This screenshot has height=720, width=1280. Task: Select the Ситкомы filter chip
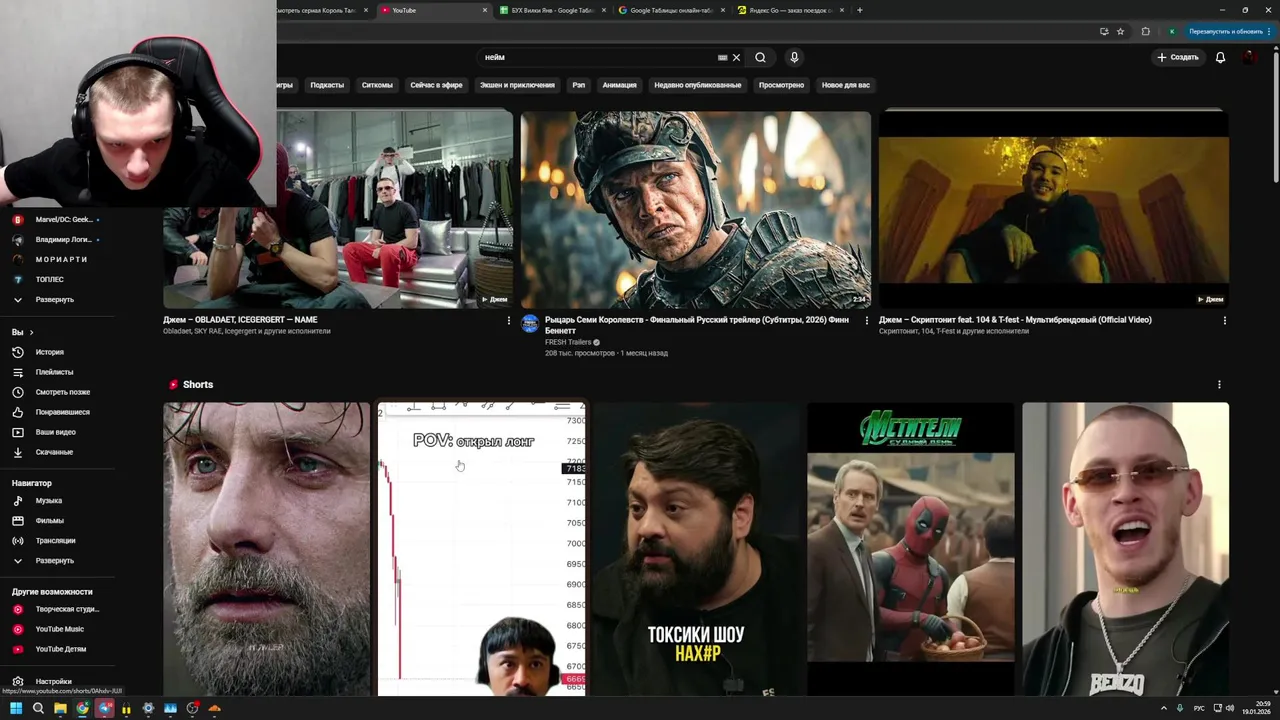point(377,85)
